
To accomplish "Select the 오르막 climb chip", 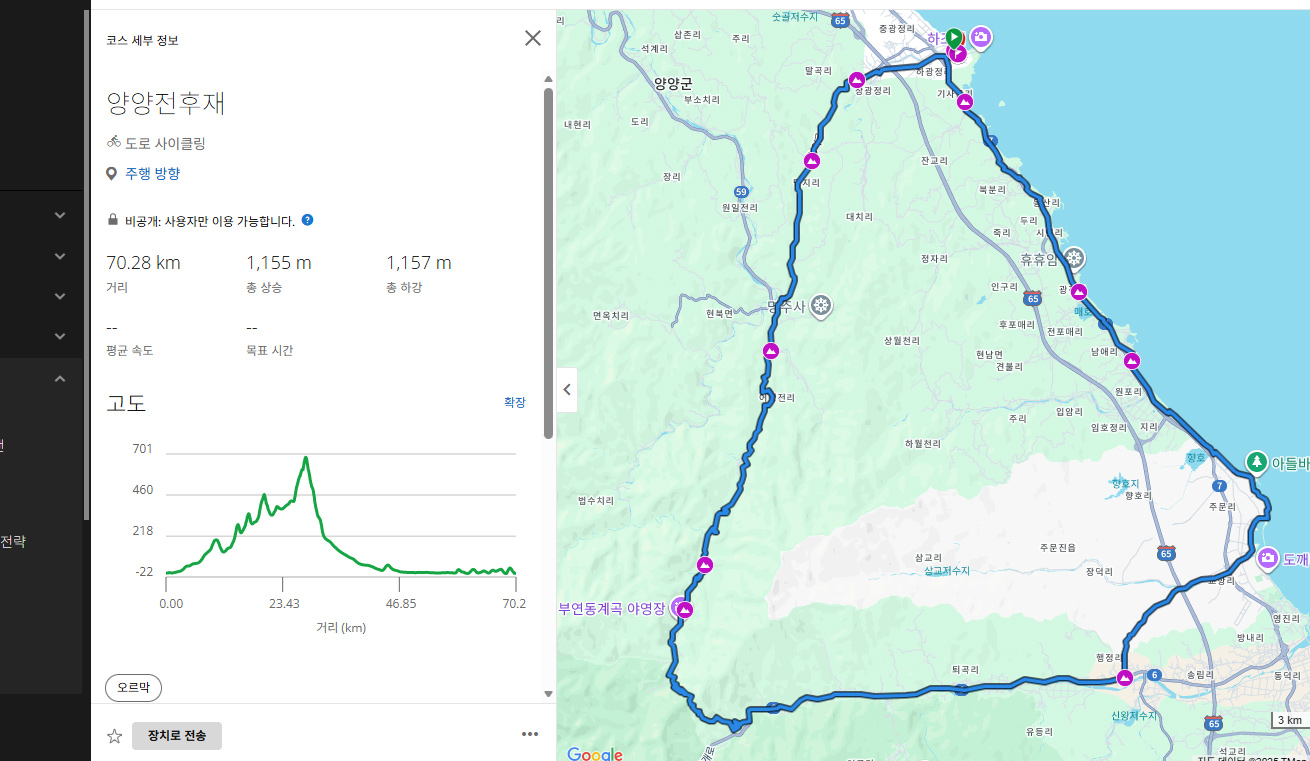I will click(133, 688).
